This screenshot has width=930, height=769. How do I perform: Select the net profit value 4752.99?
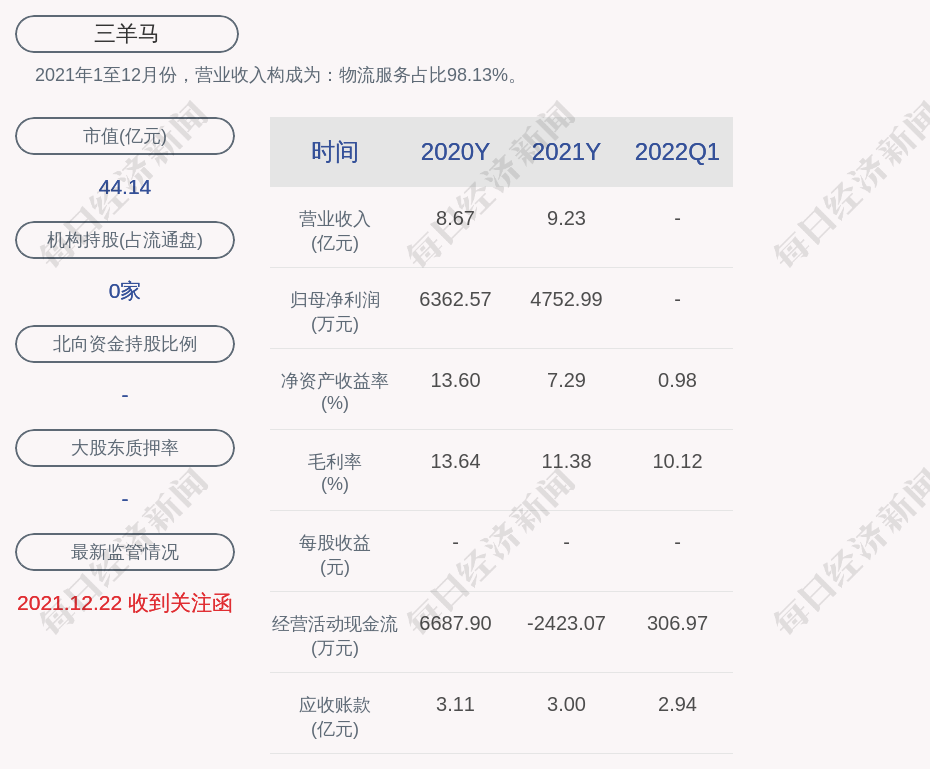[x=566, y=299]
